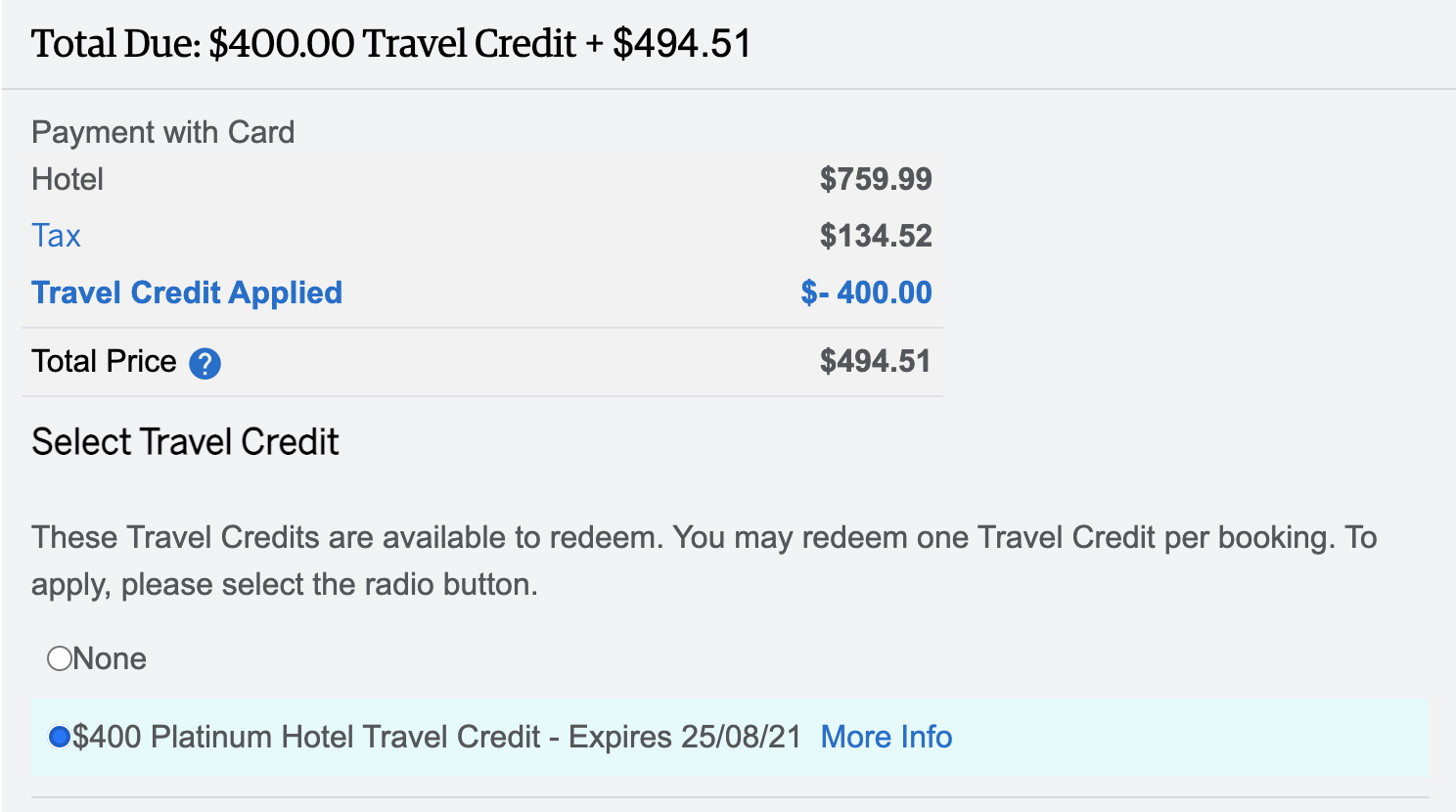The height and width of the screenshot is (812, 1456).
Task: Click the Total Price help icon
Action: pyautogui.click(x=205, y=364)
